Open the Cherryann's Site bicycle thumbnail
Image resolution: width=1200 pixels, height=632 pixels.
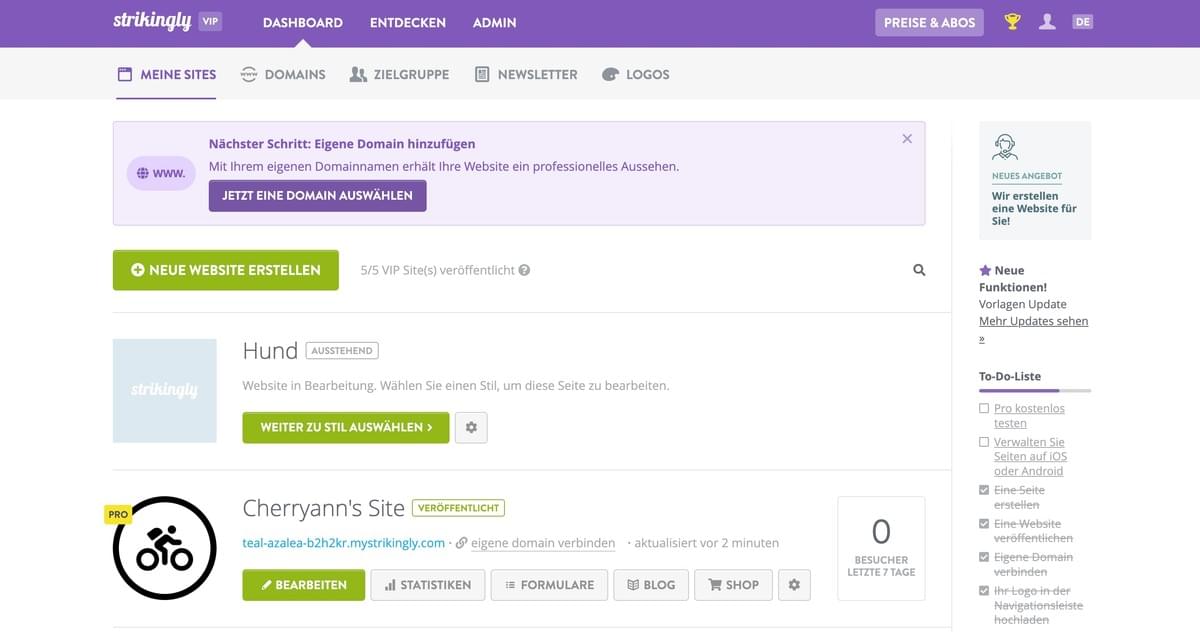point(165,548)
